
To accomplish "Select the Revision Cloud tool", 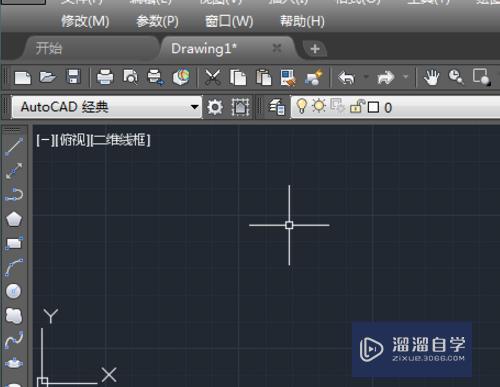I will coord(14,315).
